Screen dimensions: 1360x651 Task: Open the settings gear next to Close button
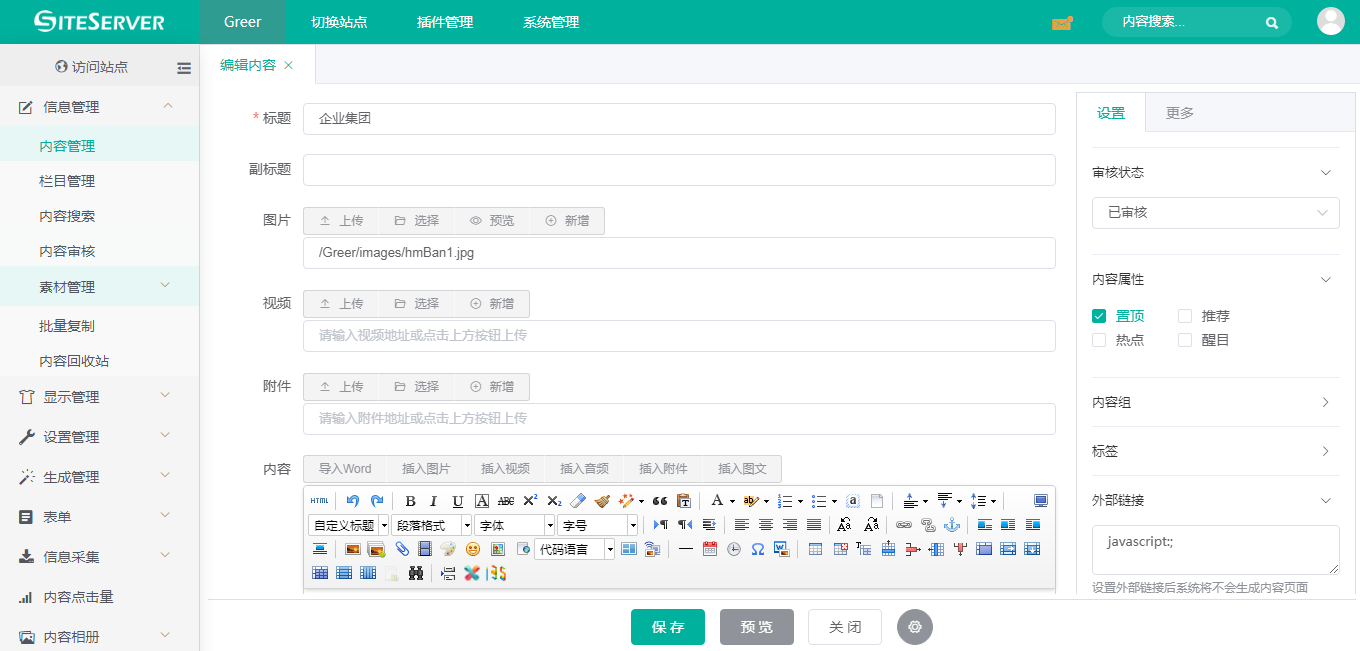coord(914,627)
